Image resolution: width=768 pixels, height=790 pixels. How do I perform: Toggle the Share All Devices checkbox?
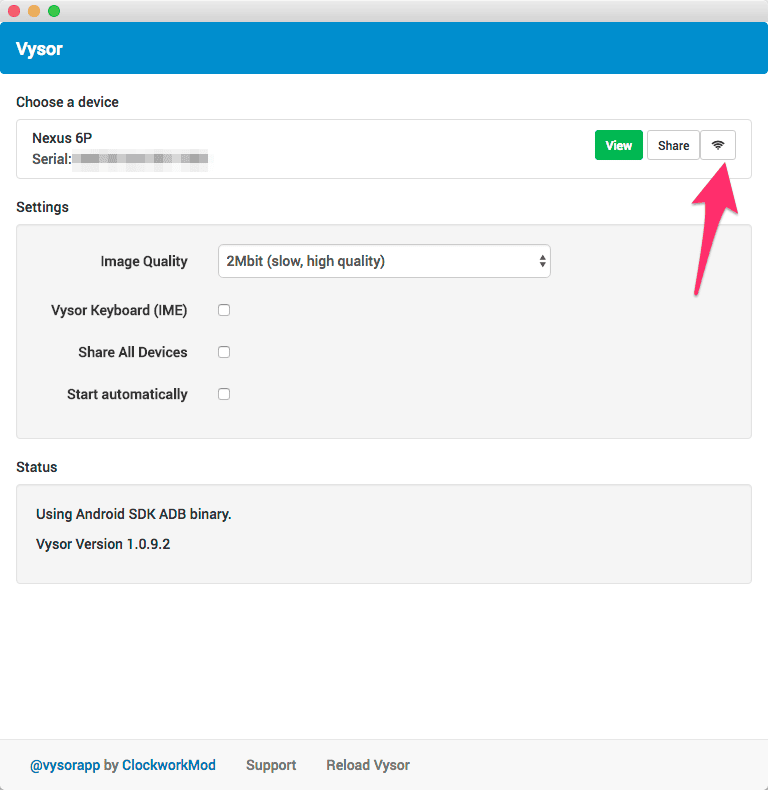point(224,352)
